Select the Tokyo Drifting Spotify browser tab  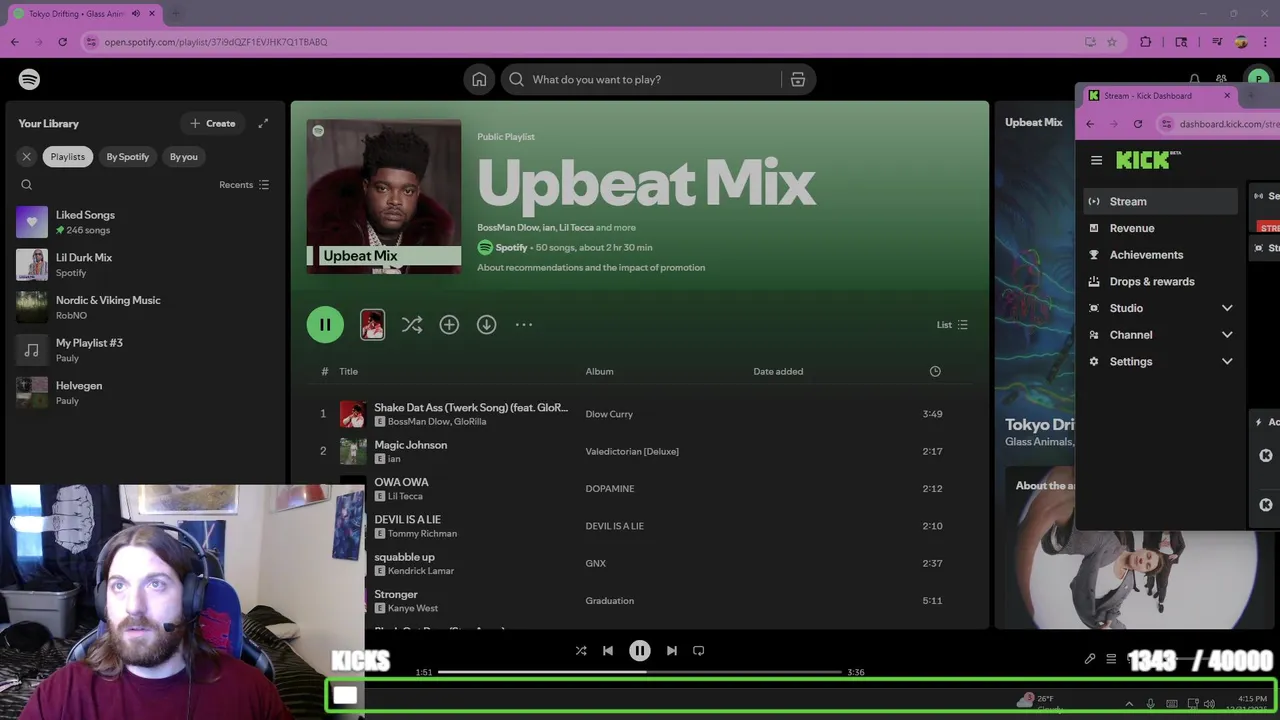(x=86, y=14)
